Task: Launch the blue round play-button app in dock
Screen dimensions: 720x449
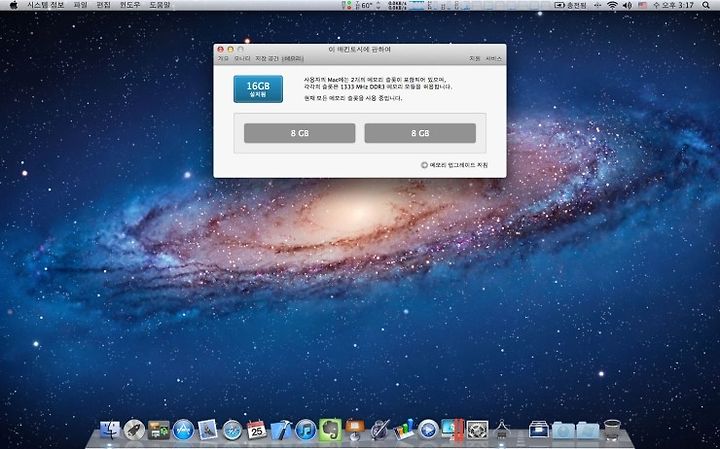Action: click(428, 430)
